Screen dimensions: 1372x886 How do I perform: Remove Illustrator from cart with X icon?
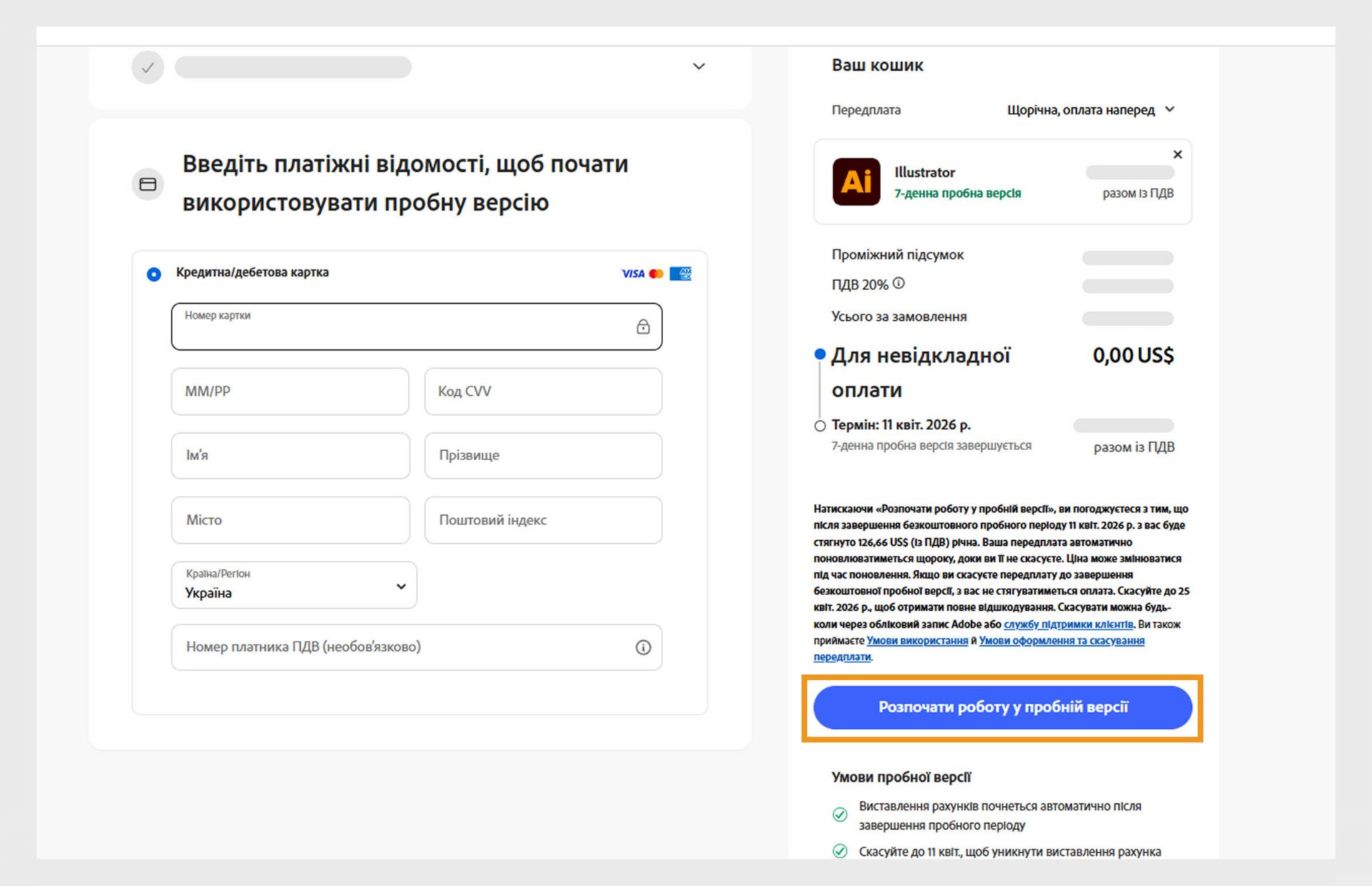pos(1178,154)
